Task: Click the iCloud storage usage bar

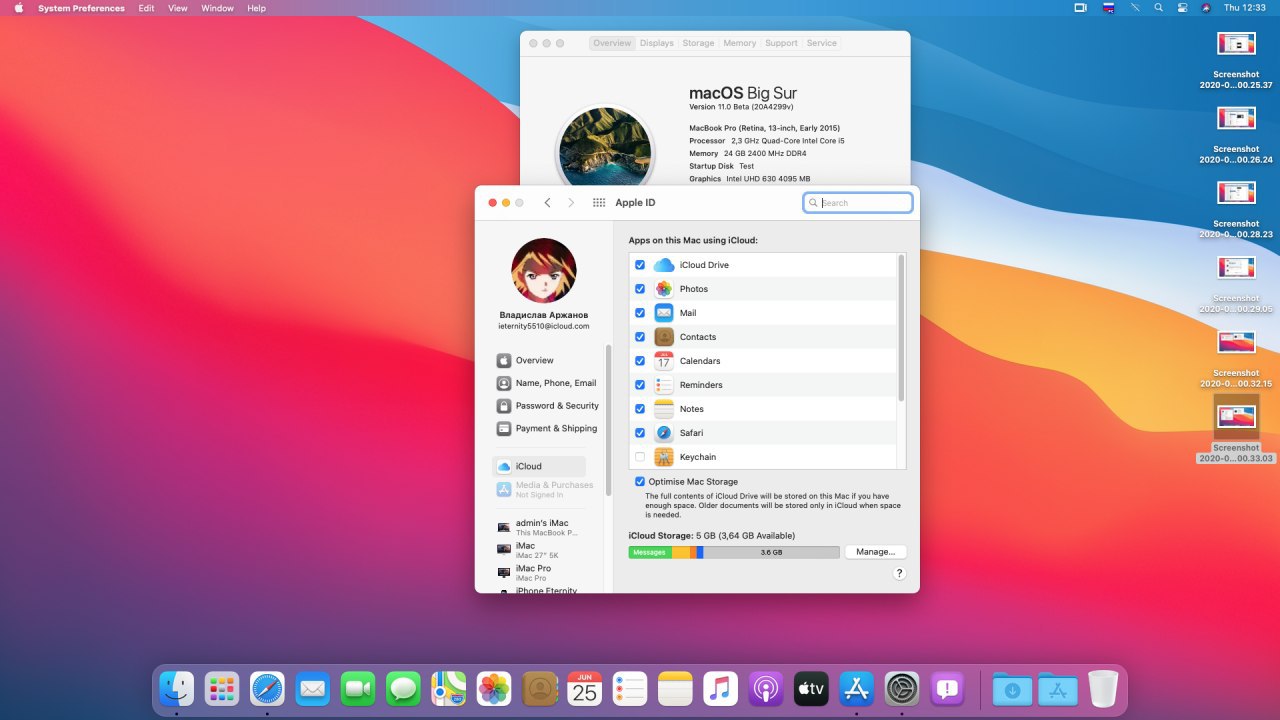Action: pos(734,552)
